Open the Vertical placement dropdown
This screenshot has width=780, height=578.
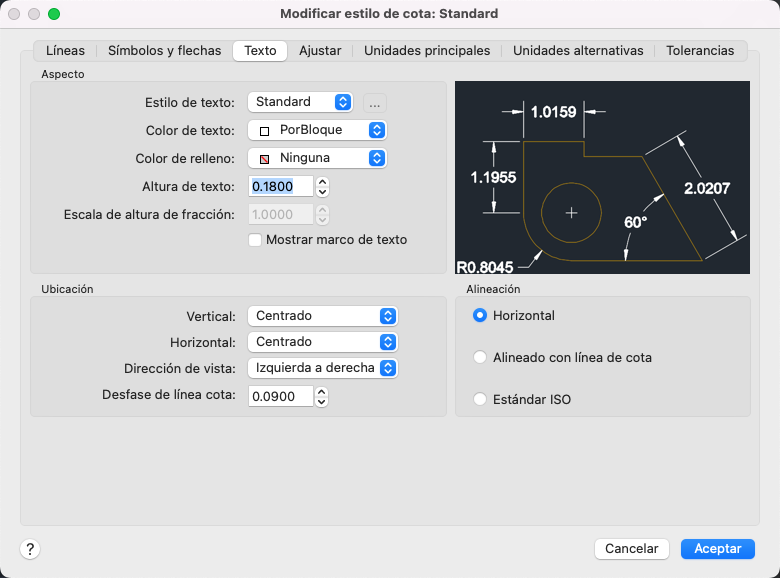[x=322, y=316]
